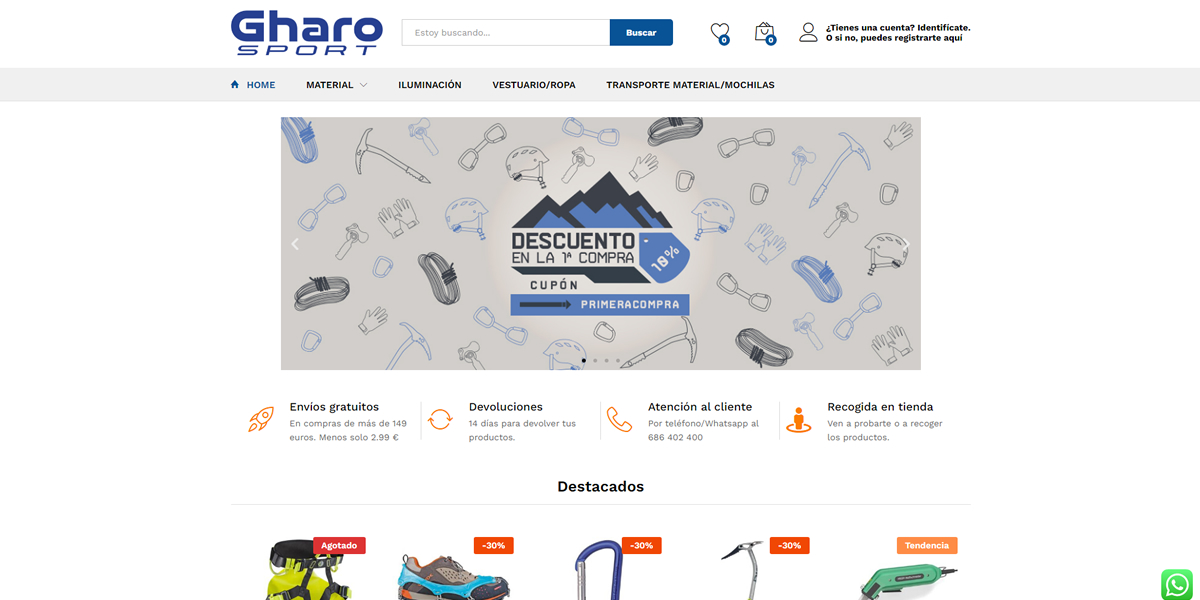The height and width of the screenshot is (600, 1200).
Task: Advance the carousel with the right arrow
Action: [906, 243]
